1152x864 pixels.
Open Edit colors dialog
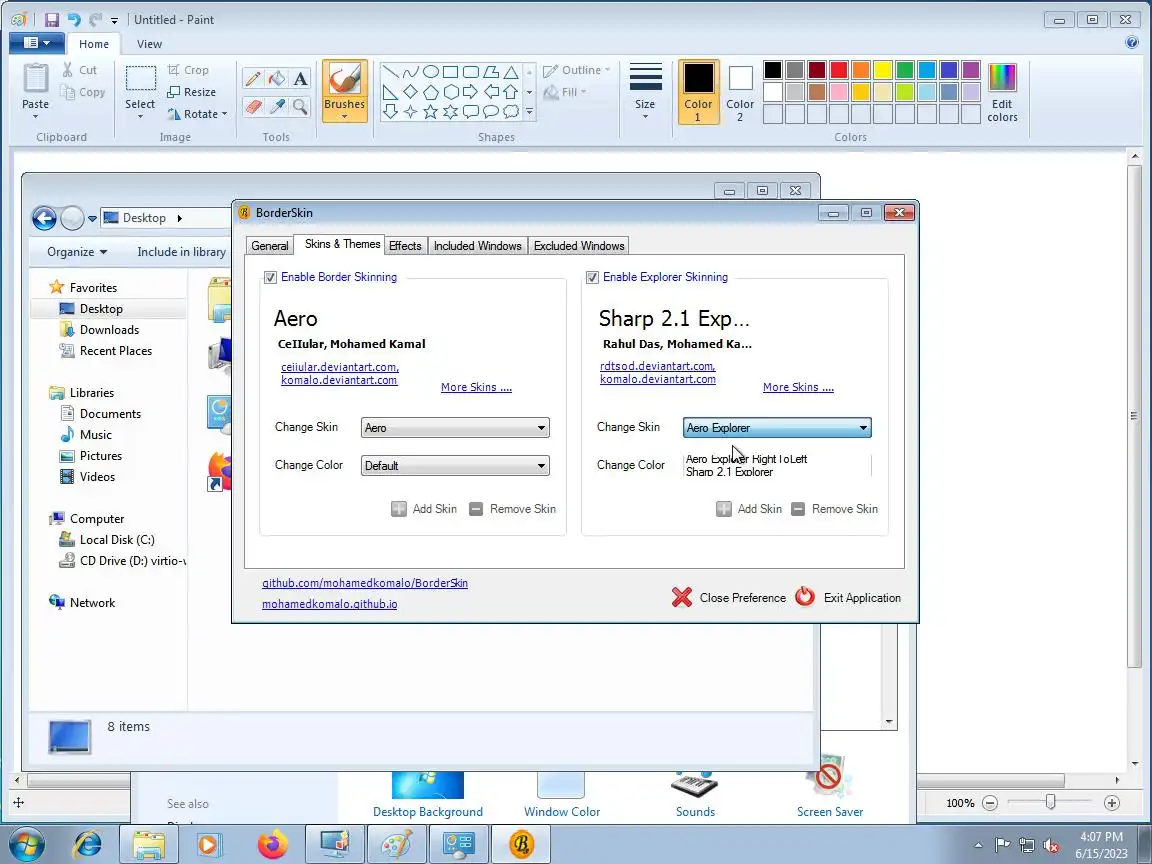click(1002, 92)
